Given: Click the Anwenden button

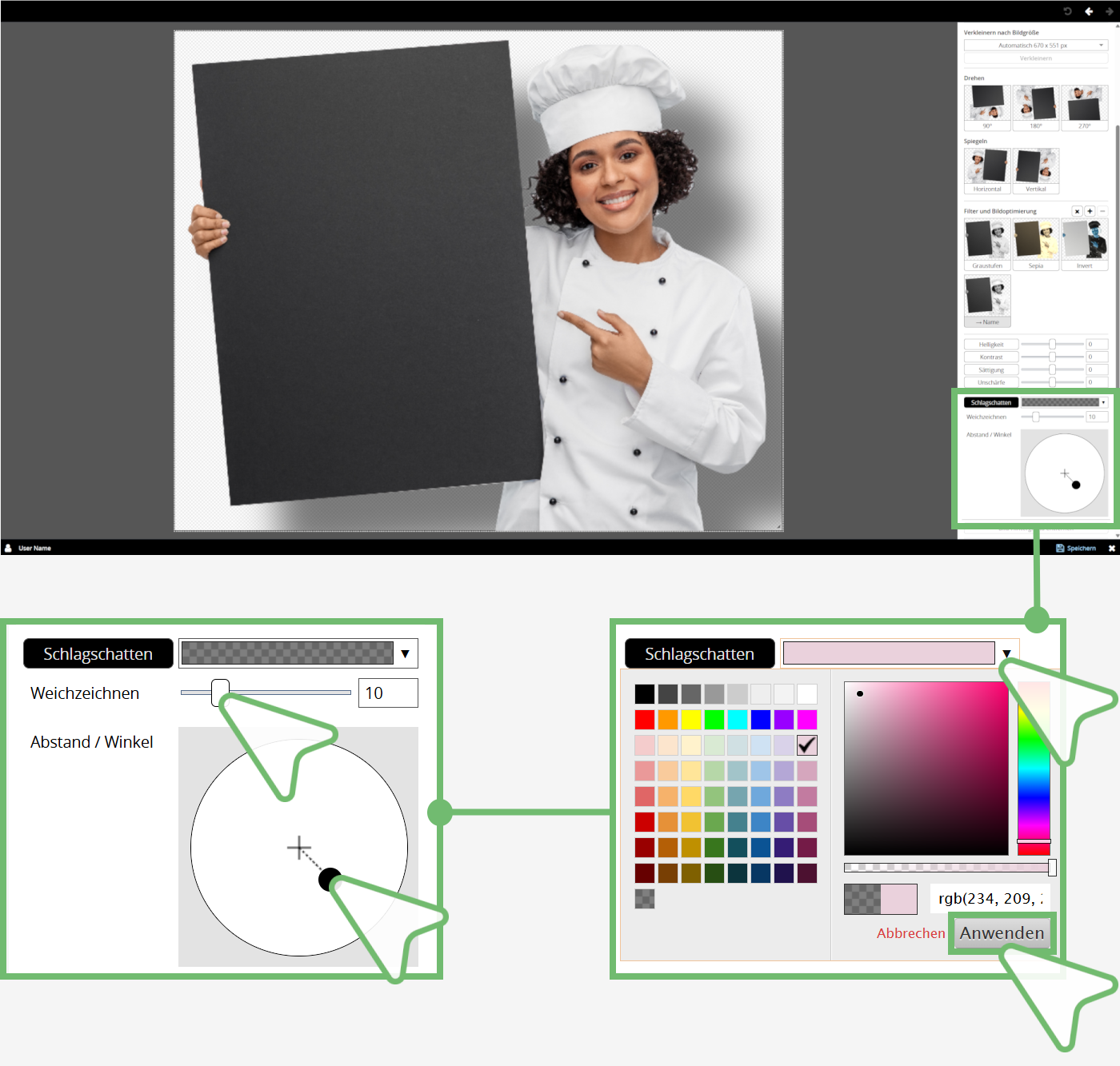Looking at the screenshot, I should [1002, 933].
